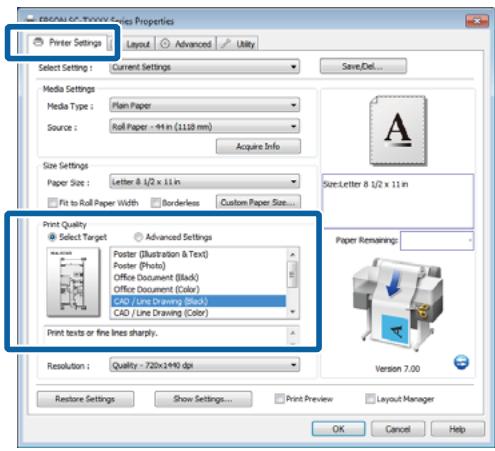Enable the Borderless checkbox
The width and height of the screenshot is (495, 451).
tap(155, 203)
